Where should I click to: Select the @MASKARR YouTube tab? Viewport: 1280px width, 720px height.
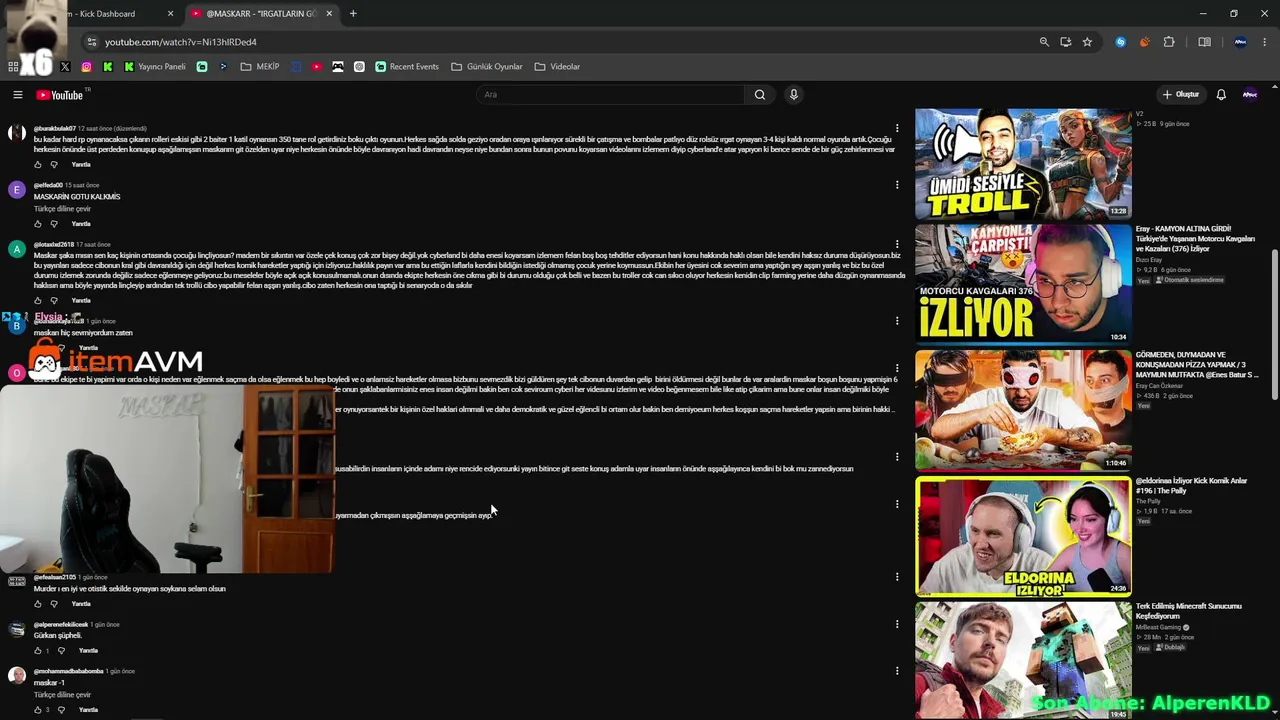(x=264, y=14)
